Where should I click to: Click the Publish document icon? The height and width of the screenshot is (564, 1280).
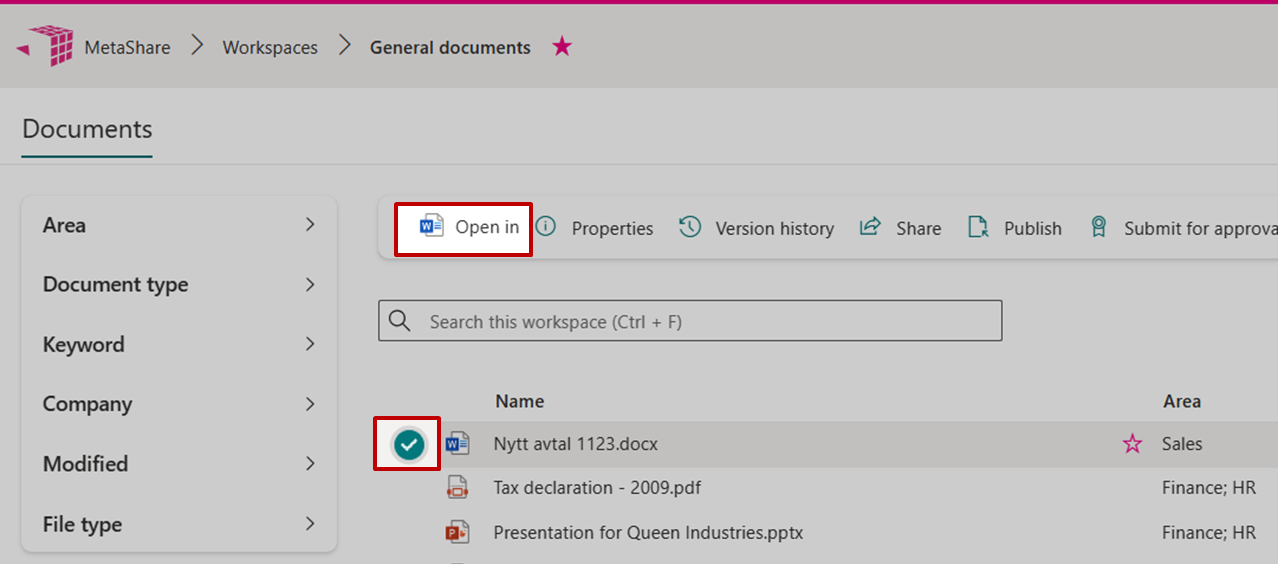click(978, 227)
